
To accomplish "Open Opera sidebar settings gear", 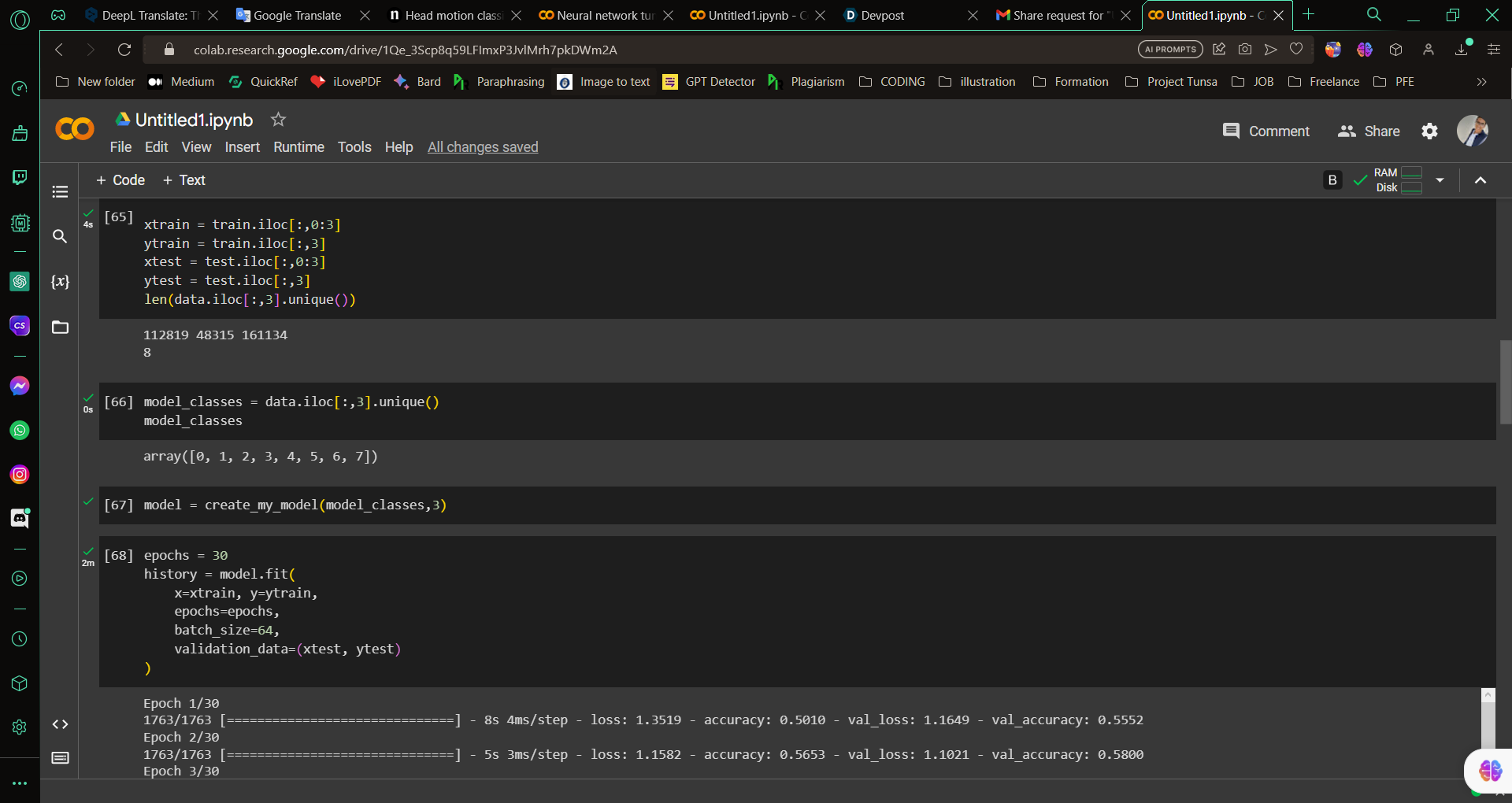I will 20,727.
